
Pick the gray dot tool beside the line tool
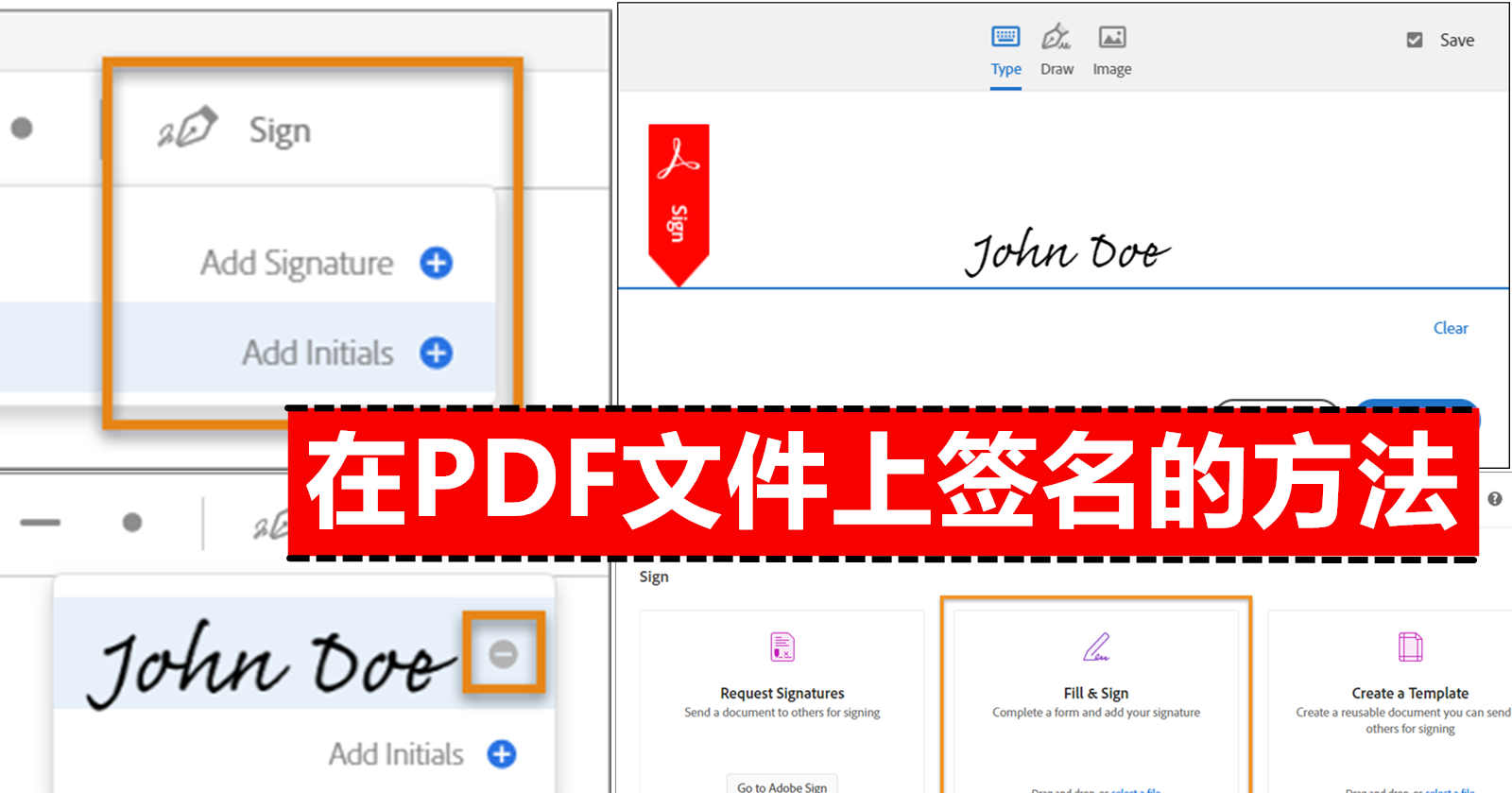(x=132, y=522)
